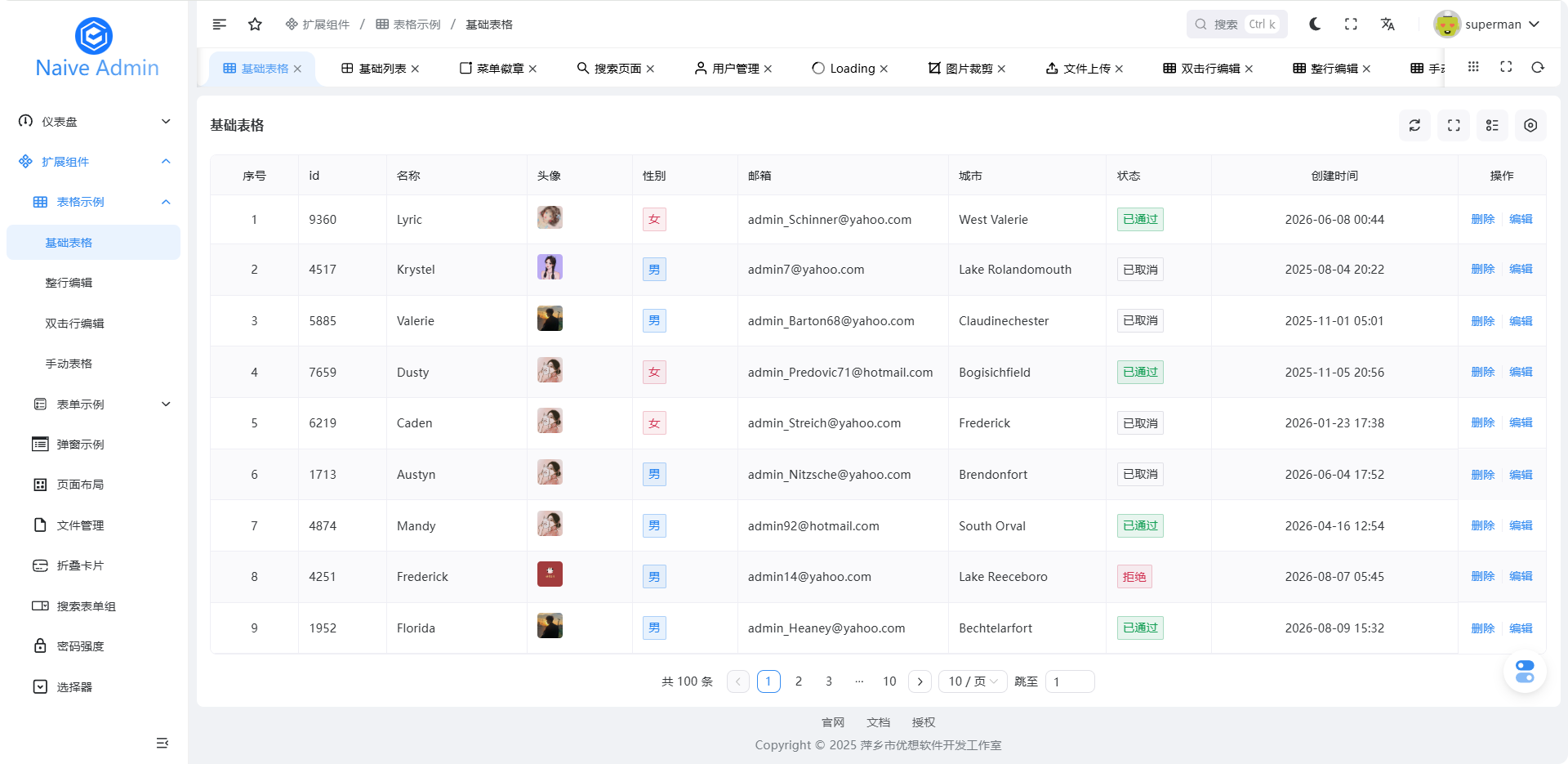This screenshot has height=764, width=1568.
Task: Open the table column settings gear icon
Action: tap(1530, 125)
